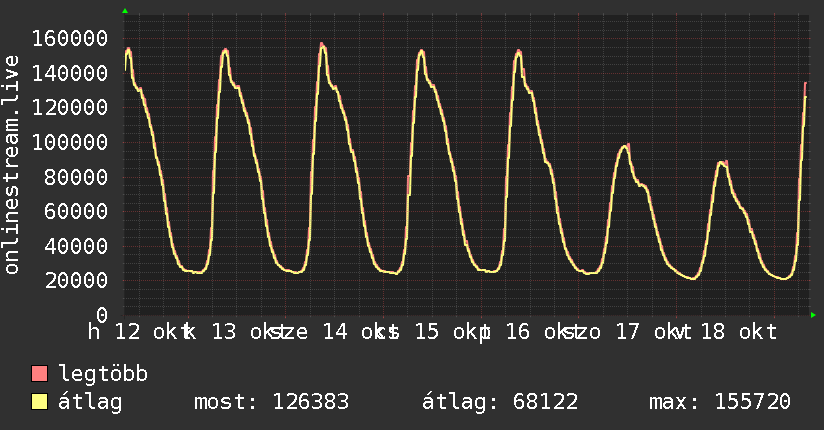Click the yellow átlag legend swatch

[x=39, y=401]
